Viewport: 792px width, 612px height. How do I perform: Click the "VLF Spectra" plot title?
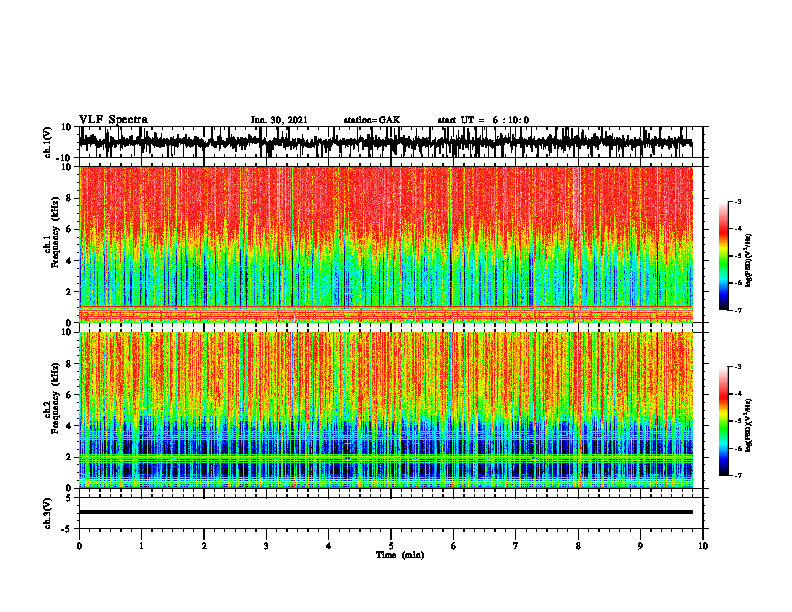113,120
